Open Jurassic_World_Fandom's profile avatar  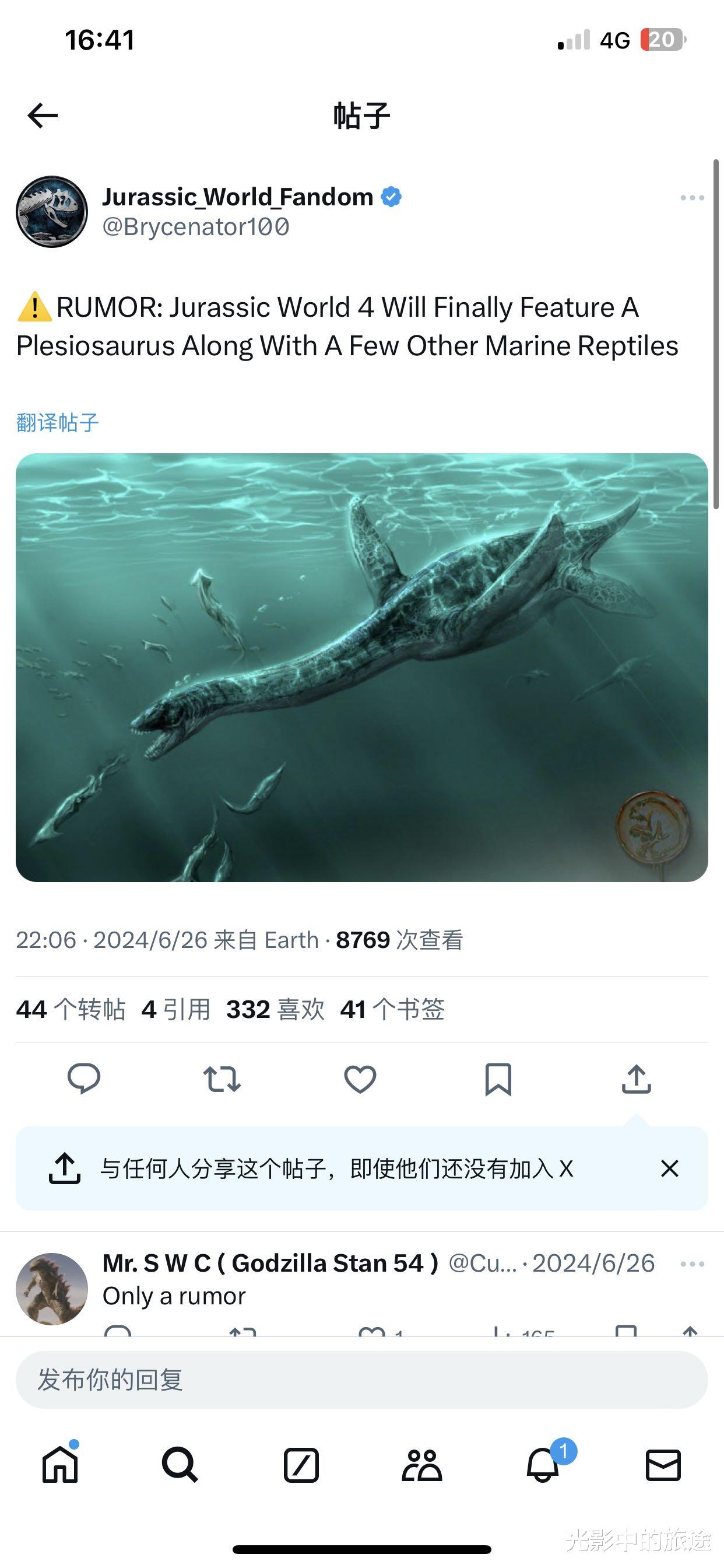tap(52, 211)
